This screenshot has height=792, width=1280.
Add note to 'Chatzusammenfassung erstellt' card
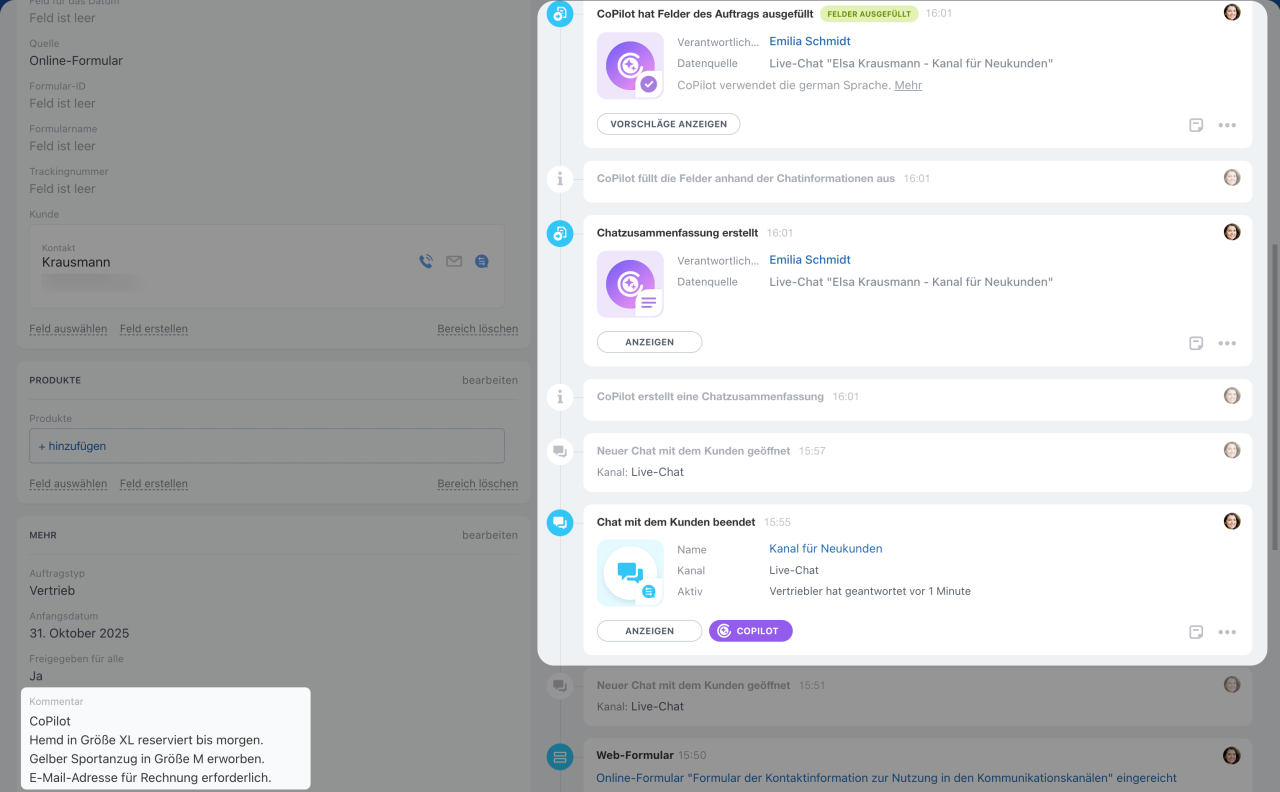click(1196, 343)
